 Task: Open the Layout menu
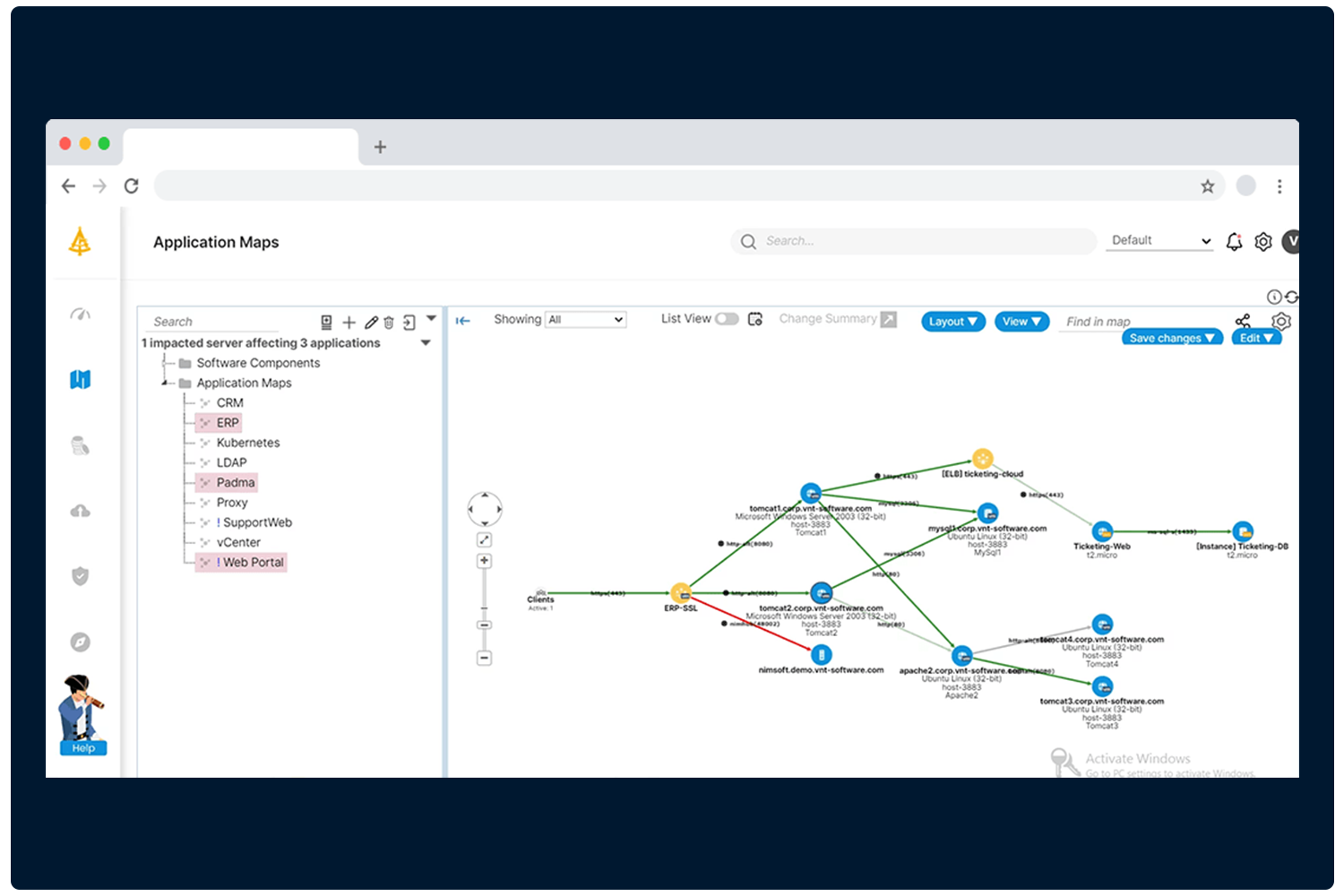click(x=952, y=322)
